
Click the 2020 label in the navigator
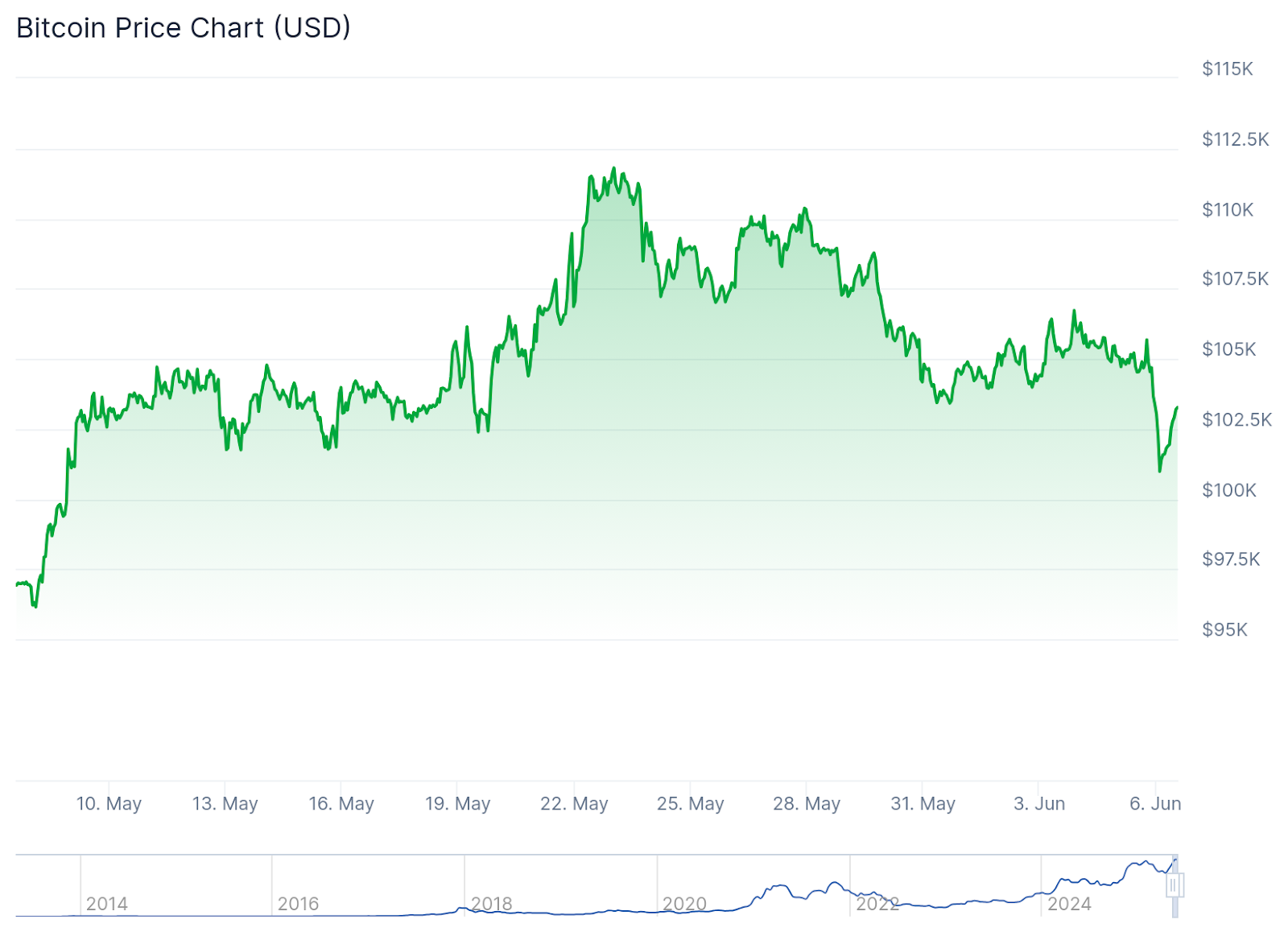pos(684,904)
